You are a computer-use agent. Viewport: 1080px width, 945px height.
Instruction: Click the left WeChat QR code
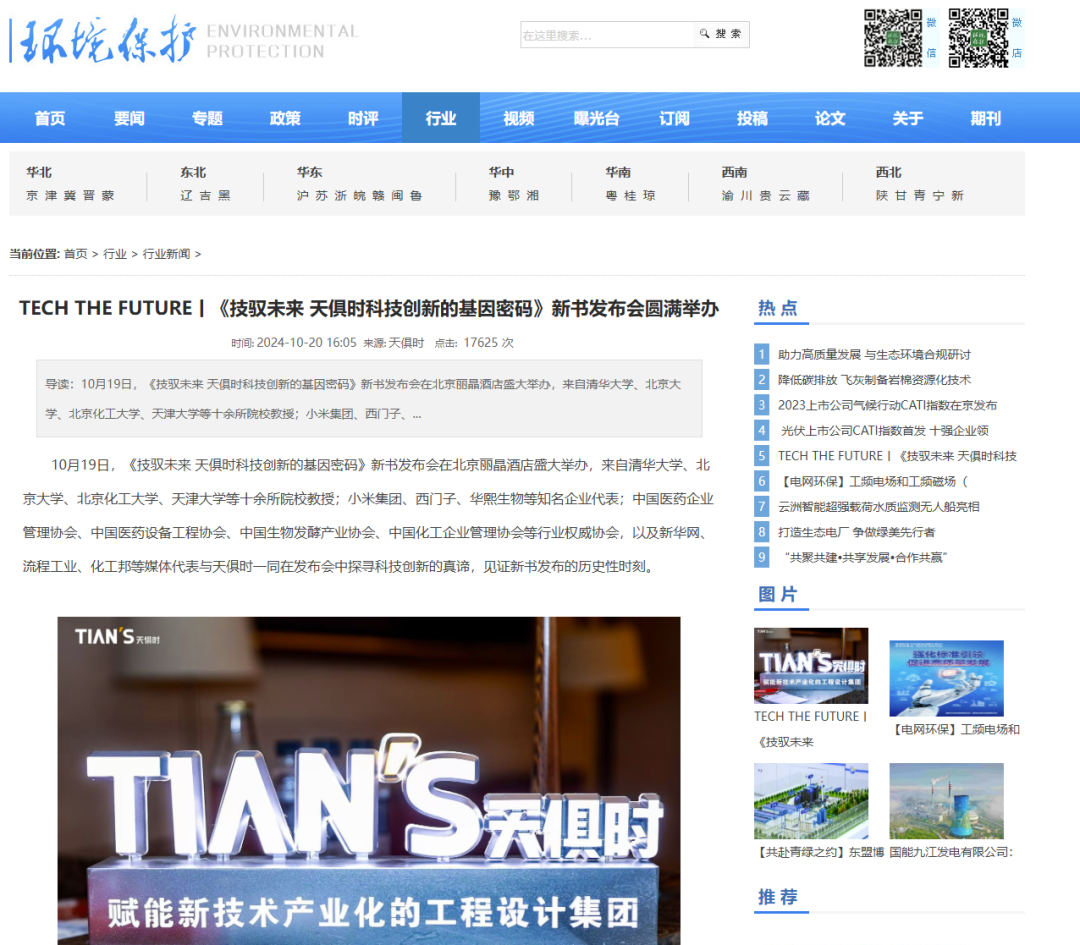892,38
